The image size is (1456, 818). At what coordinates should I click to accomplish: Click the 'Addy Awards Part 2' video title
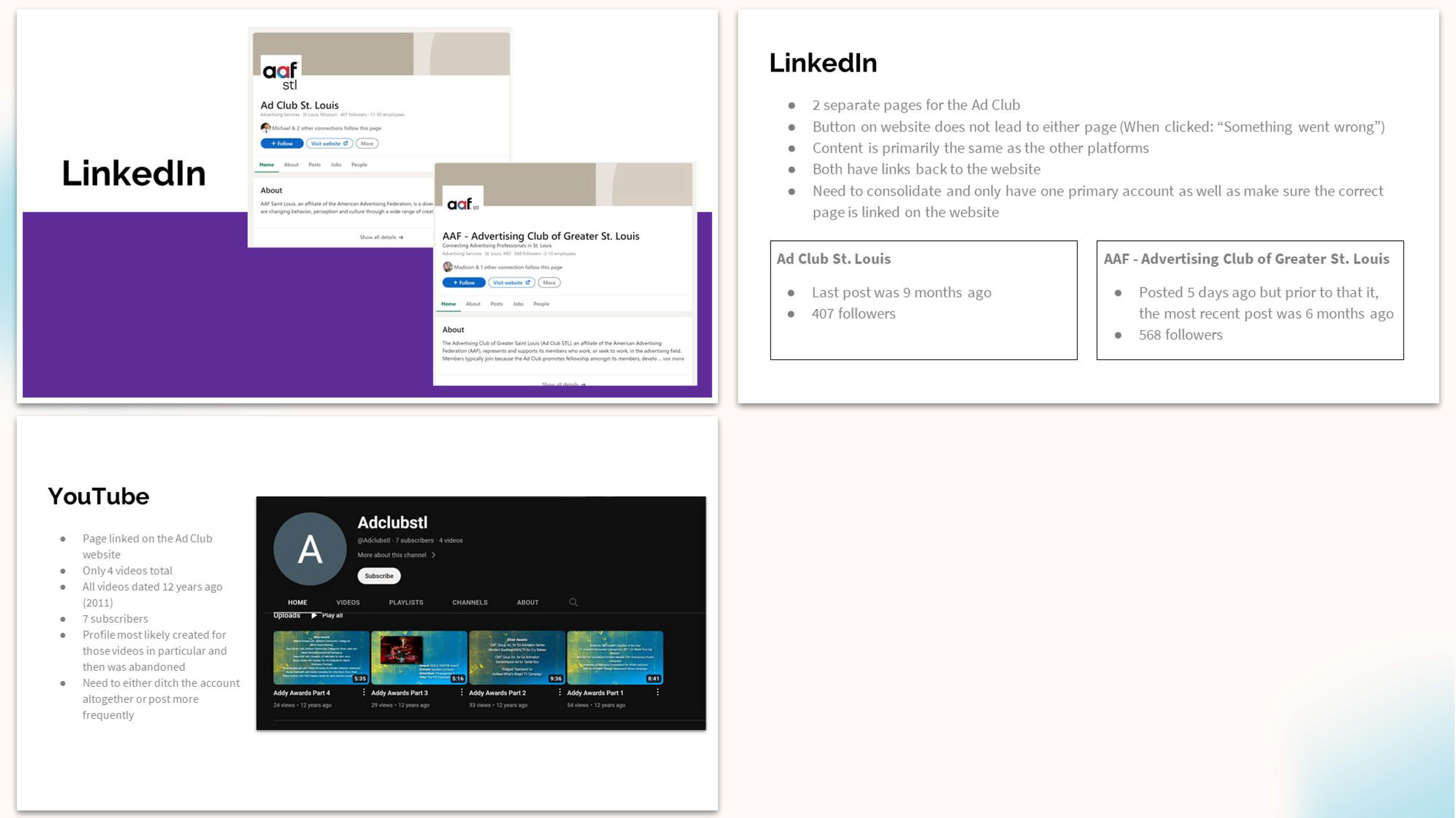point(497,692)
